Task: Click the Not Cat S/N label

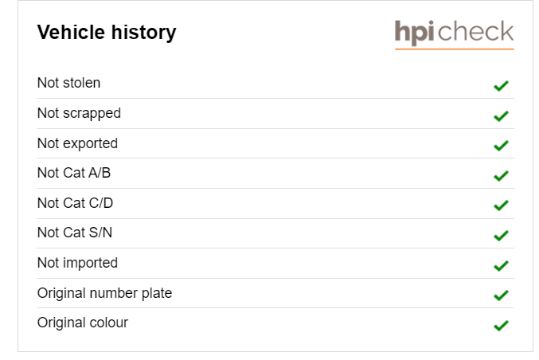Action: (75, 232)
